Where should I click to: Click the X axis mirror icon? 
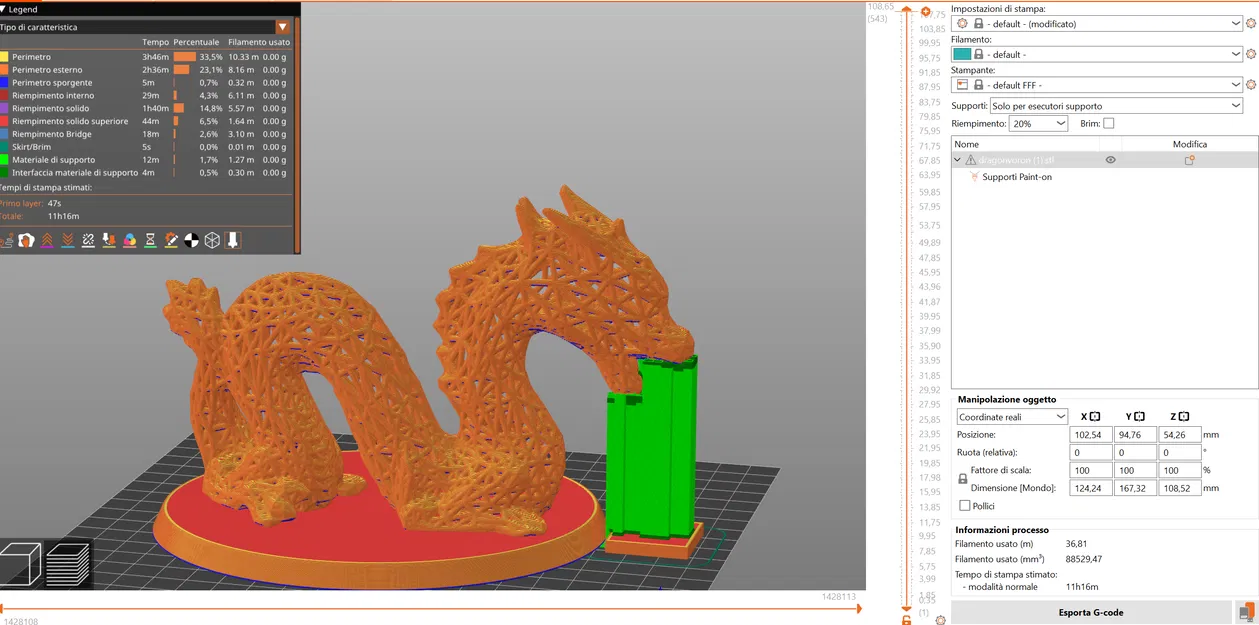1095,417
